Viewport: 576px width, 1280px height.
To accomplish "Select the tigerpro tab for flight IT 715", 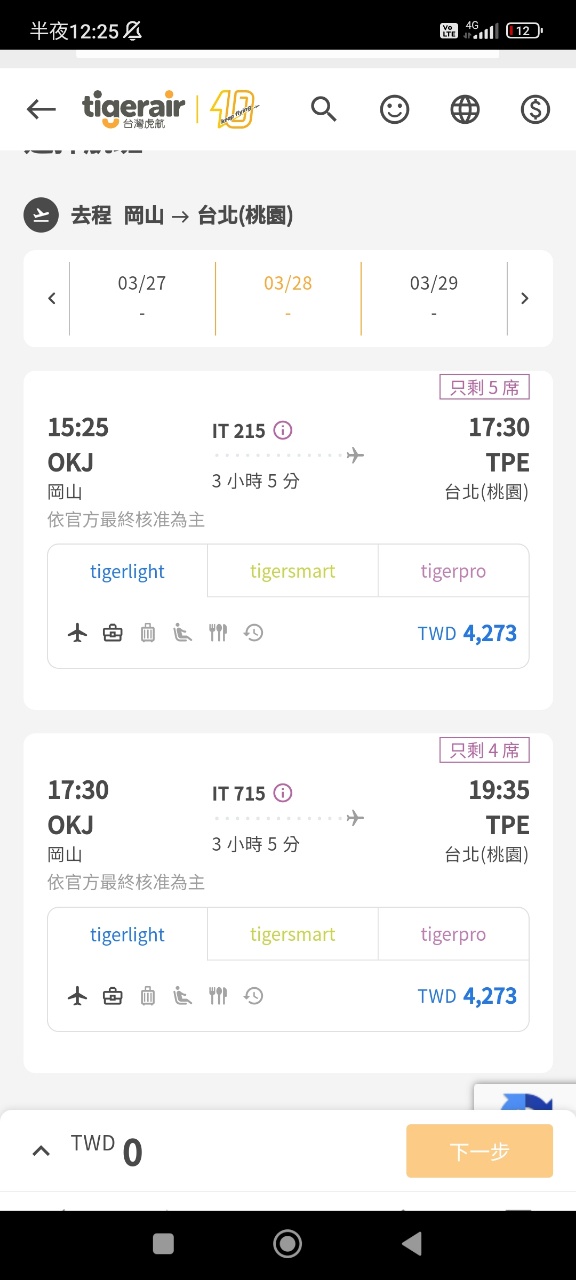I will coord(453,935).
